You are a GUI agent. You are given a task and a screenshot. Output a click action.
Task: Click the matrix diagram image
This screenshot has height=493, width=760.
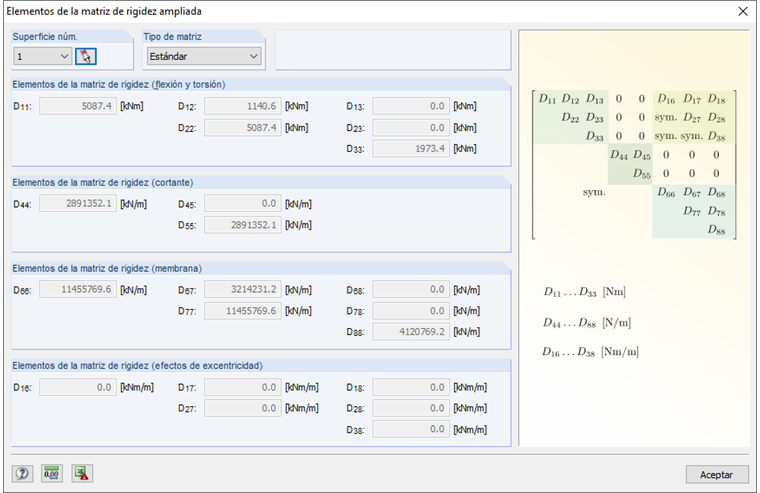[x=634, y=164]
